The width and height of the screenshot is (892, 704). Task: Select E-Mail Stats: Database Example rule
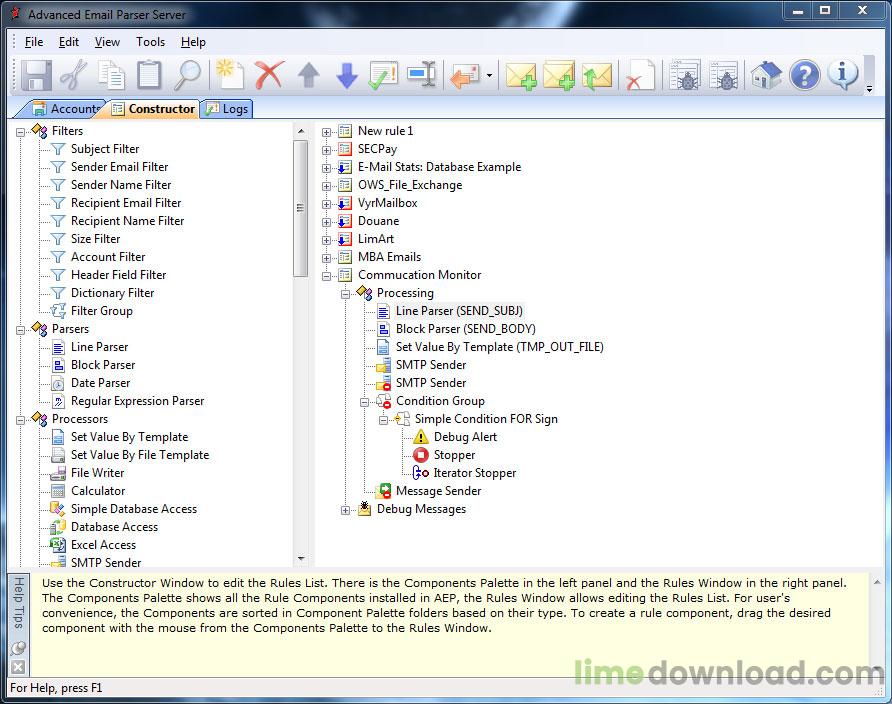point(439,167)
